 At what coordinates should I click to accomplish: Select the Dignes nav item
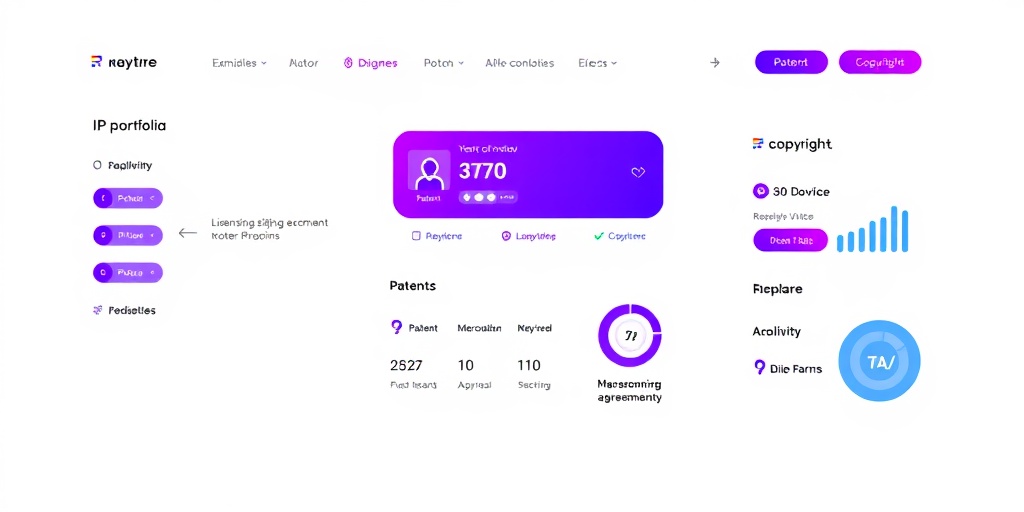(x=370, y=63)
